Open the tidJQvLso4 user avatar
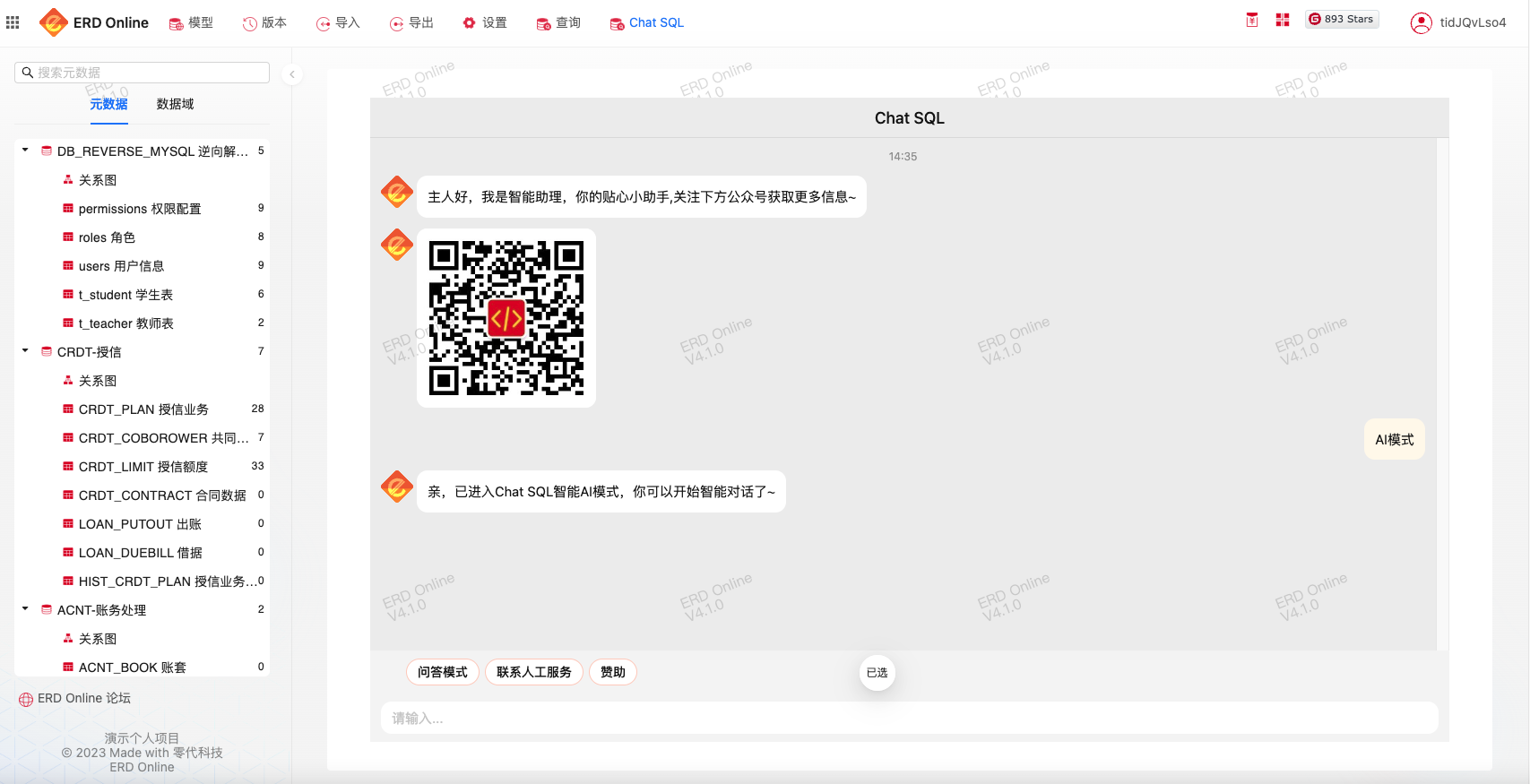The height and width of the screenshot is (784, 1530). pos(1422,23)
